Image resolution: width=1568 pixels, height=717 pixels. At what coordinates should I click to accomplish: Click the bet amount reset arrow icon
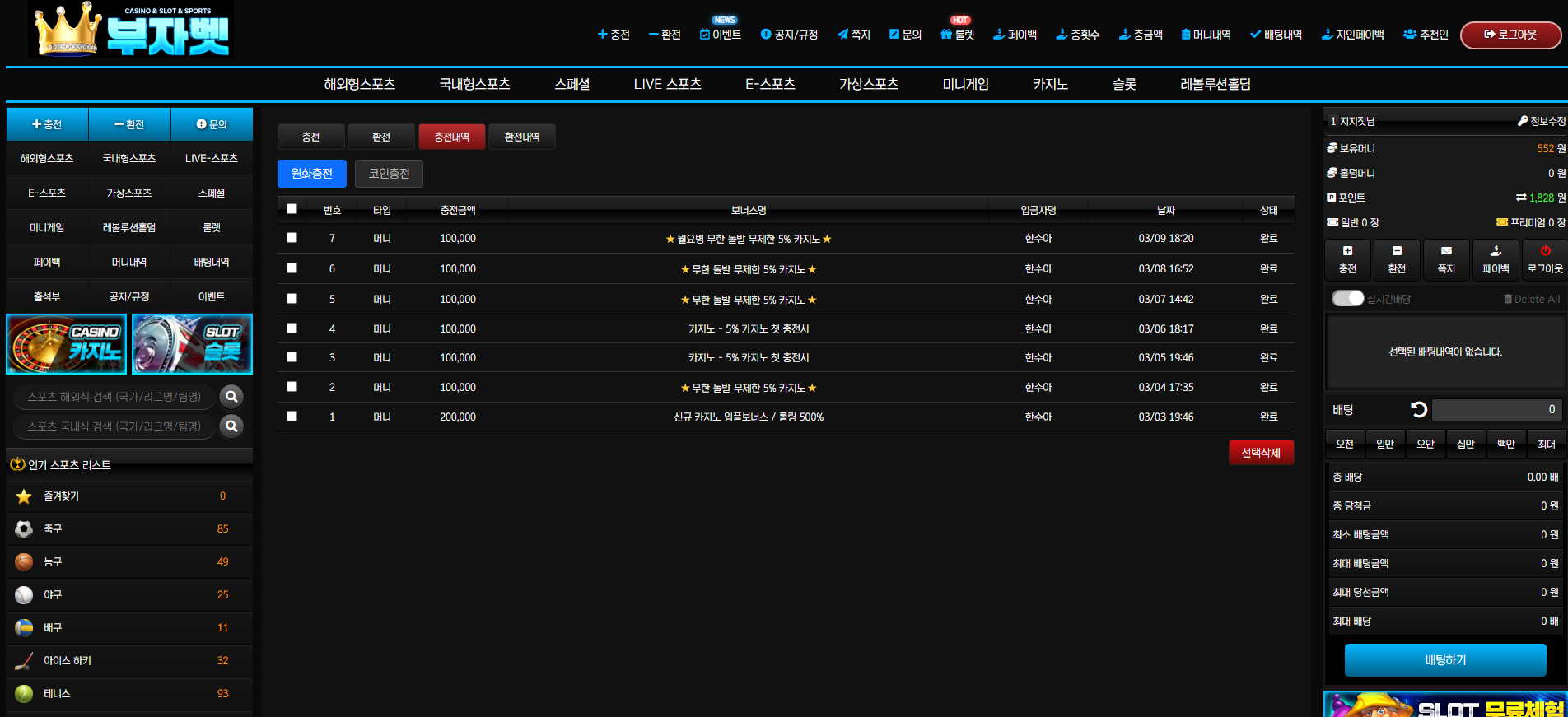click(x=1418, y=409)
